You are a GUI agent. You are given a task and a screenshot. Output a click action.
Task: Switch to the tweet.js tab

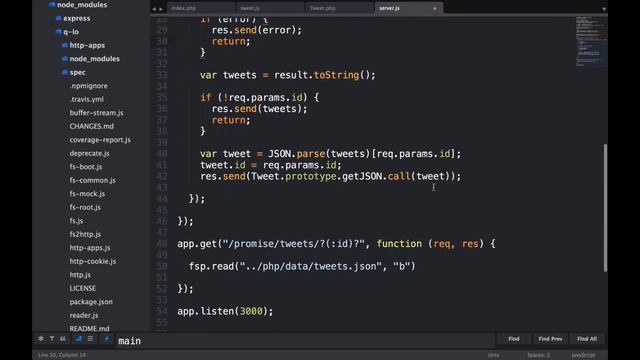(269, 8)
